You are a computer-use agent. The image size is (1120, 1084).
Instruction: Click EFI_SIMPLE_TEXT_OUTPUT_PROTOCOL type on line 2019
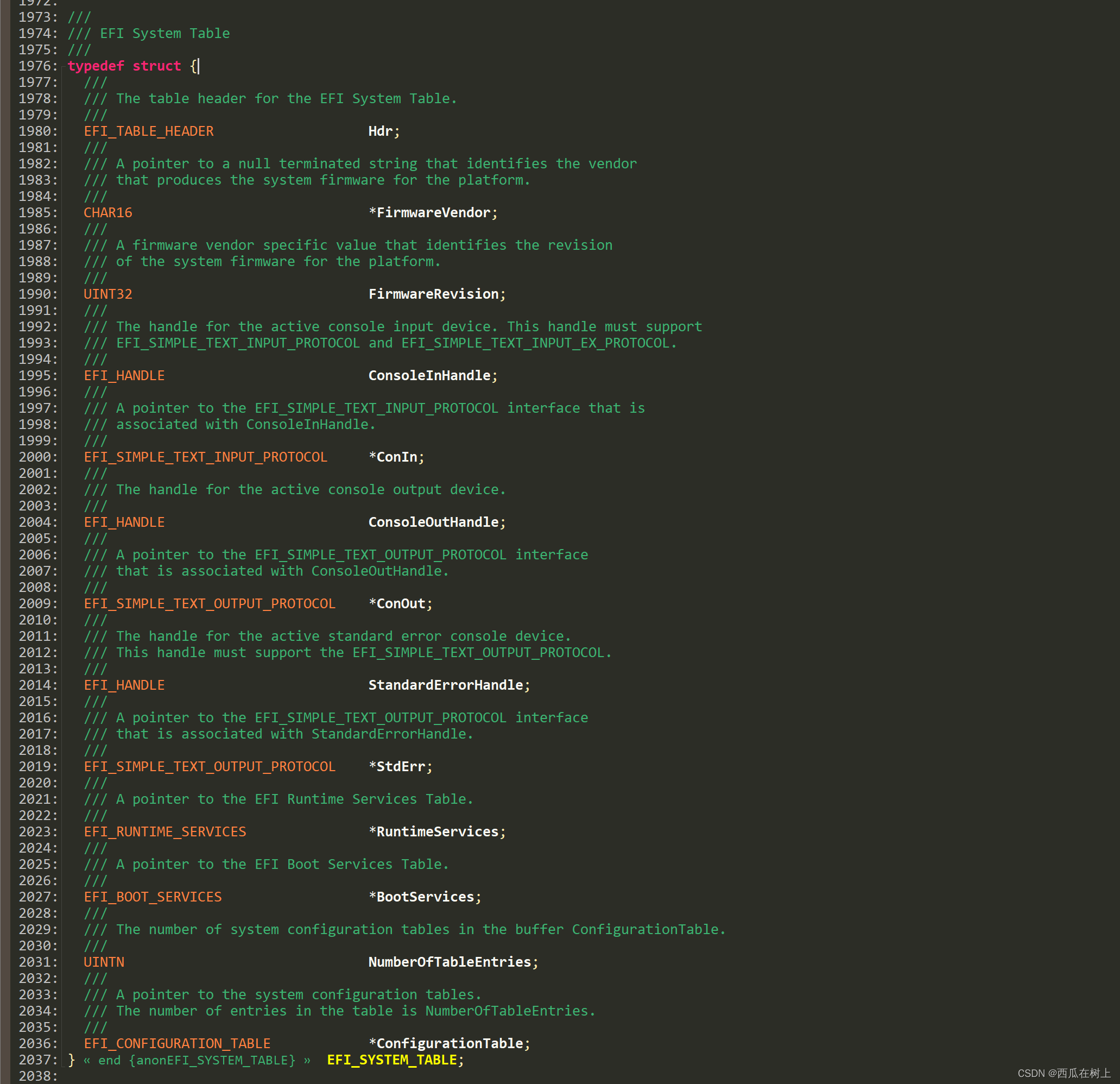click(210, 767)
